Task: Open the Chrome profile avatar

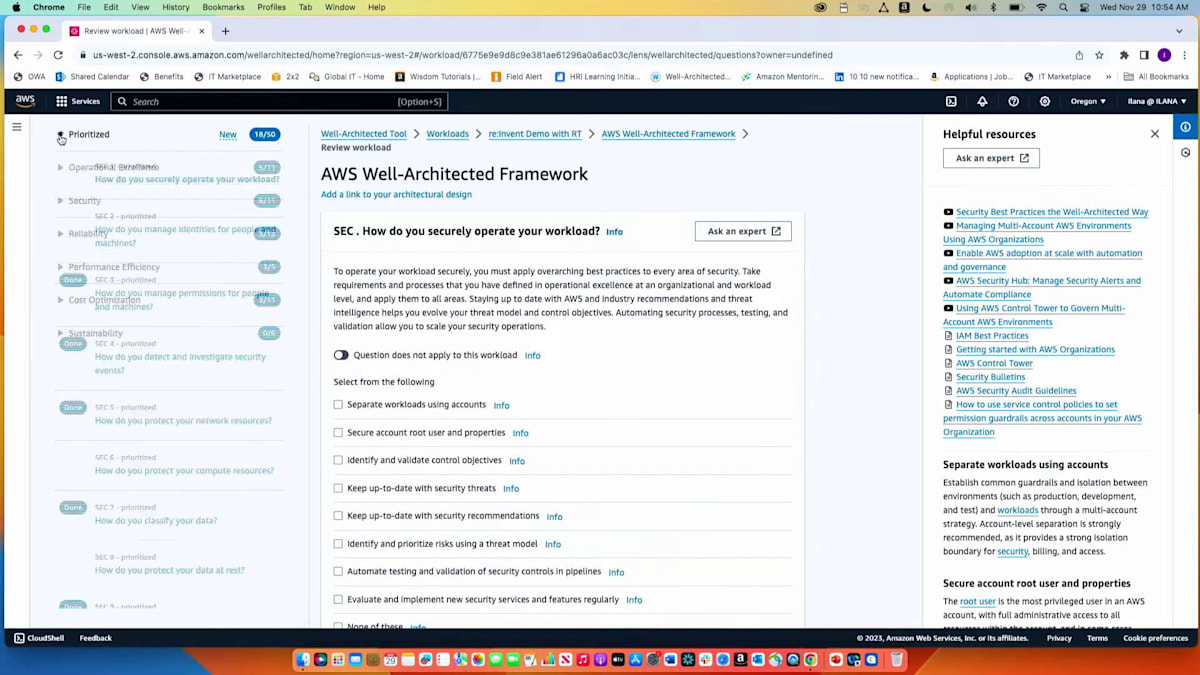Action: click(1164, 55)
